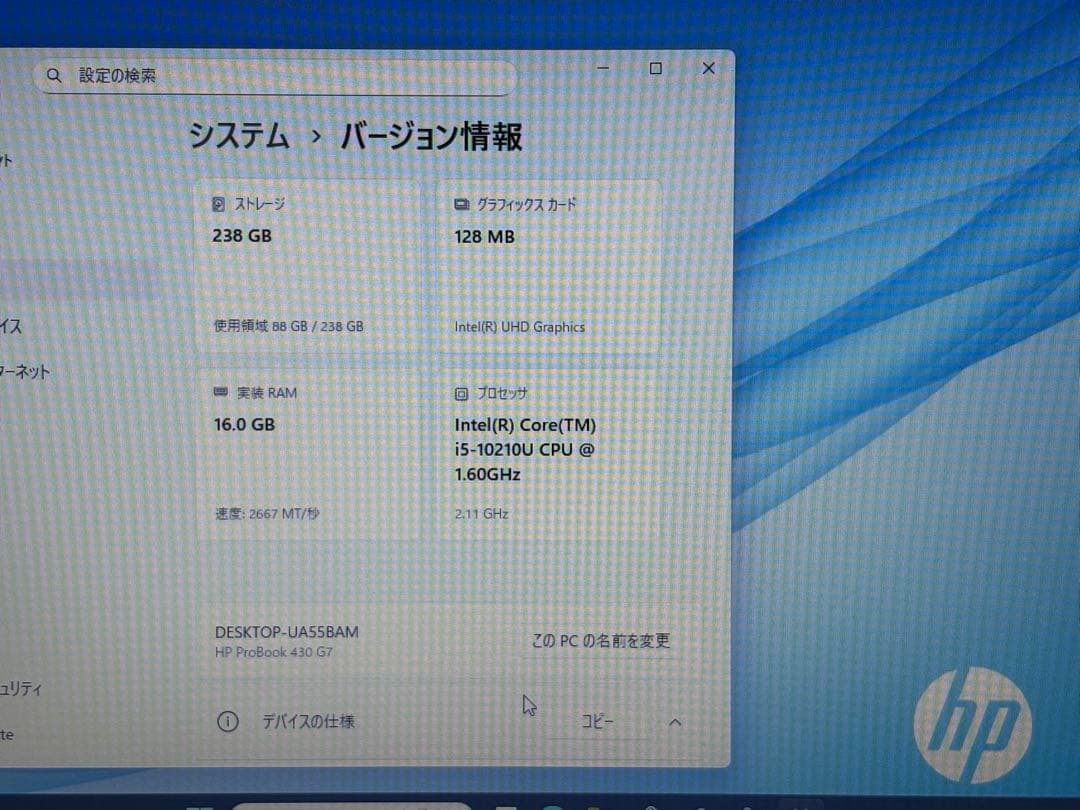Launch the Edge browser from the taskbar
Image resolution: width=1080 pixels, height=810 pixels.
[x=553, y=806]
